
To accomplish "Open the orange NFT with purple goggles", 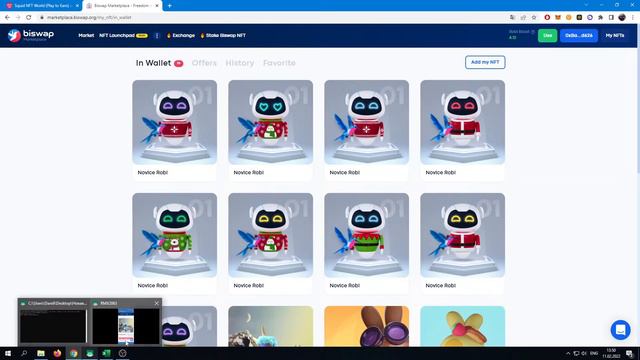I will click(x=367, y=326).
